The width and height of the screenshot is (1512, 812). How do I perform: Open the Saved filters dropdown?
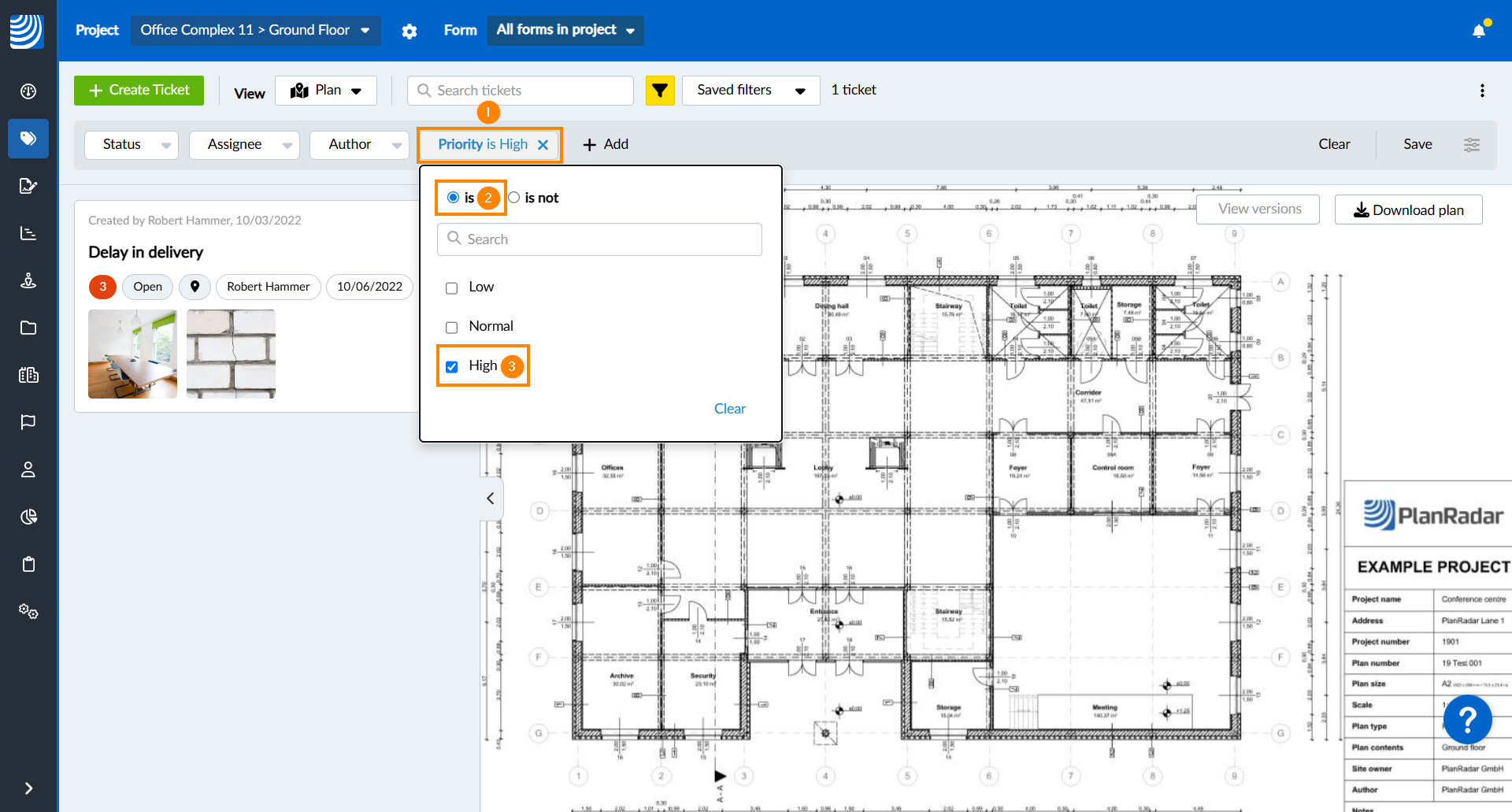pyautogui.click(x=750, y=91)
